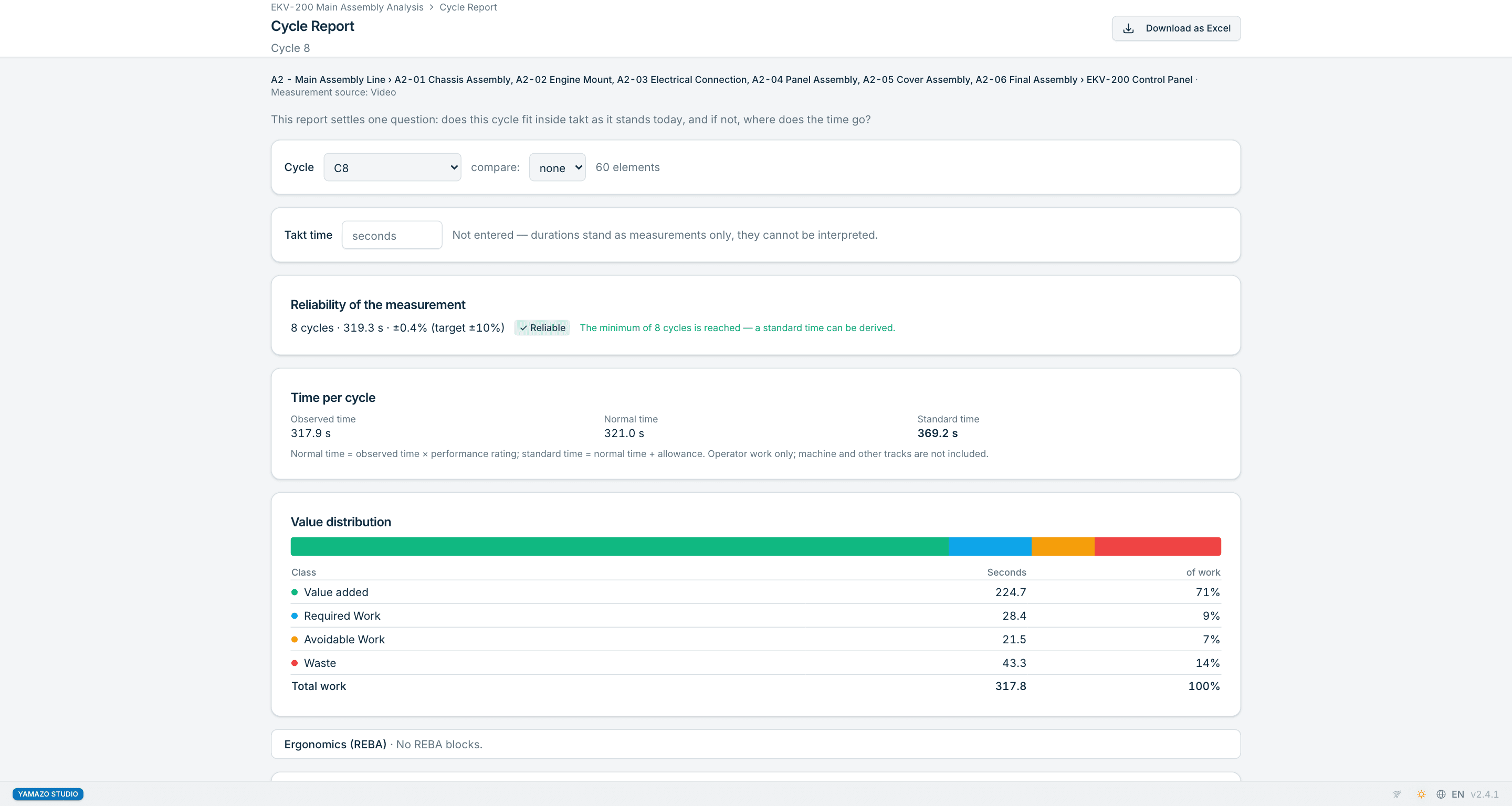Click the Cycle Report breadcrumb
Screen dimensions: 1512x806
pos(468,7)
